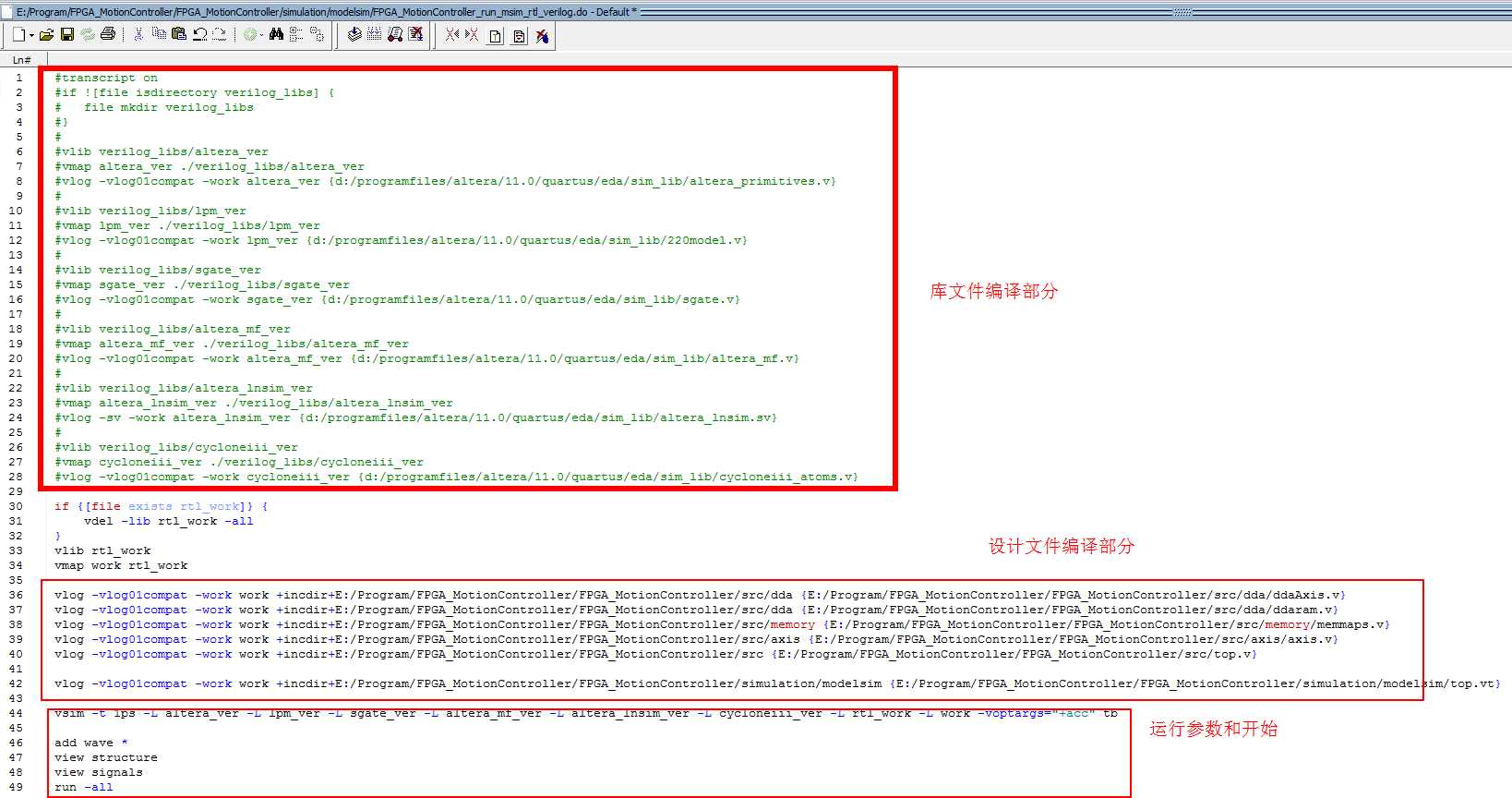Cut selection with the scissors icon

[x=138, y=34]
